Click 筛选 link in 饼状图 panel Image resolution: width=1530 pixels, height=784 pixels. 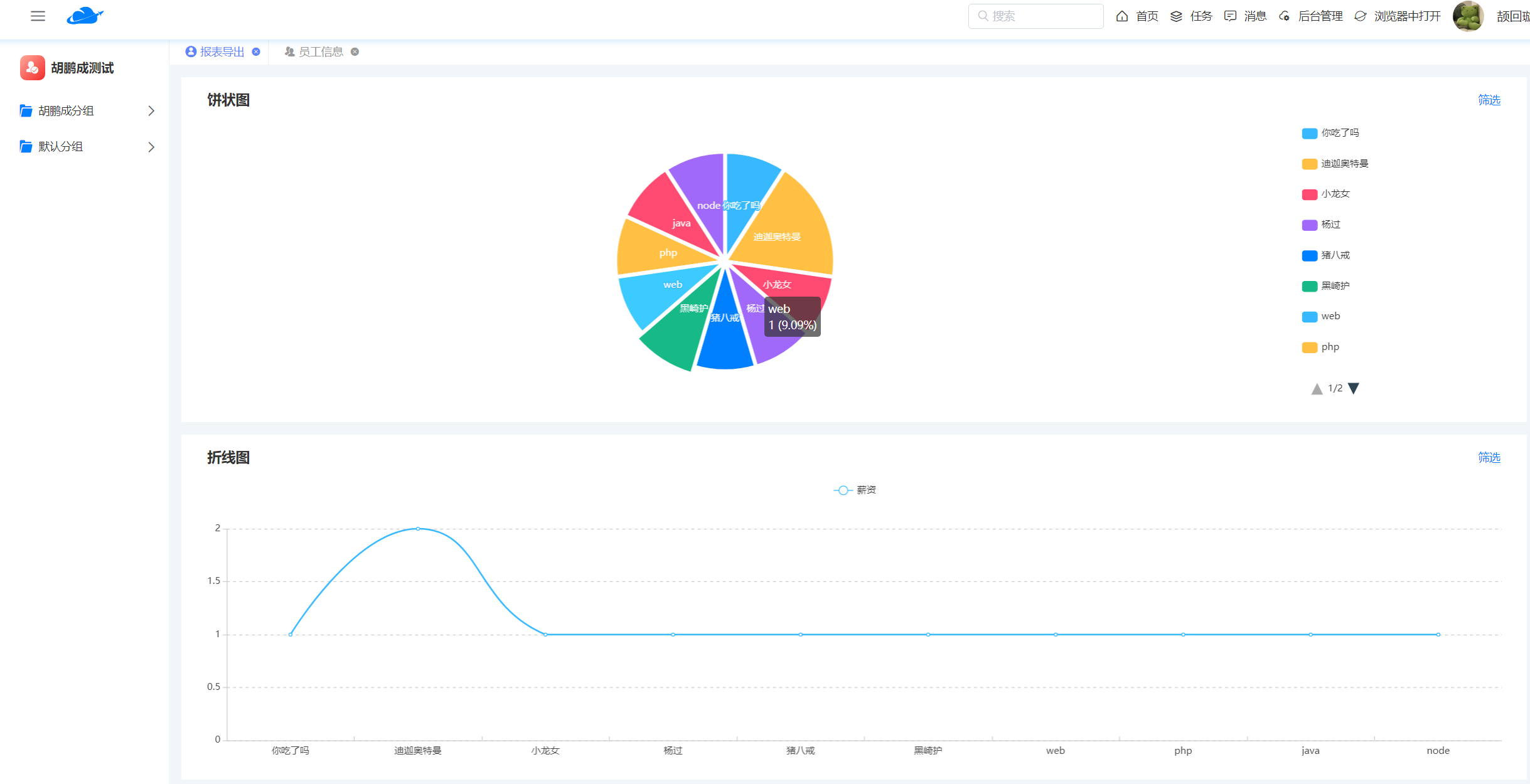pyautogui.click(x=1489, y=100)
